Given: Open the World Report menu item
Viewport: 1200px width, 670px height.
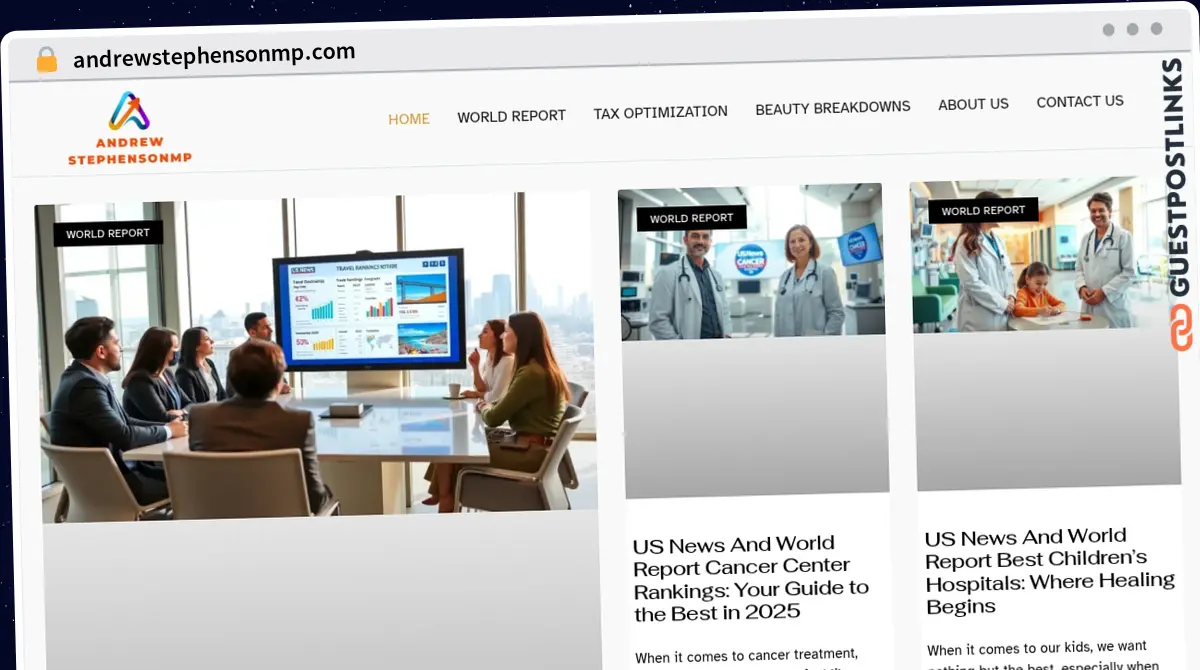Looking at the screenshot, I should [x=512, y=116].
